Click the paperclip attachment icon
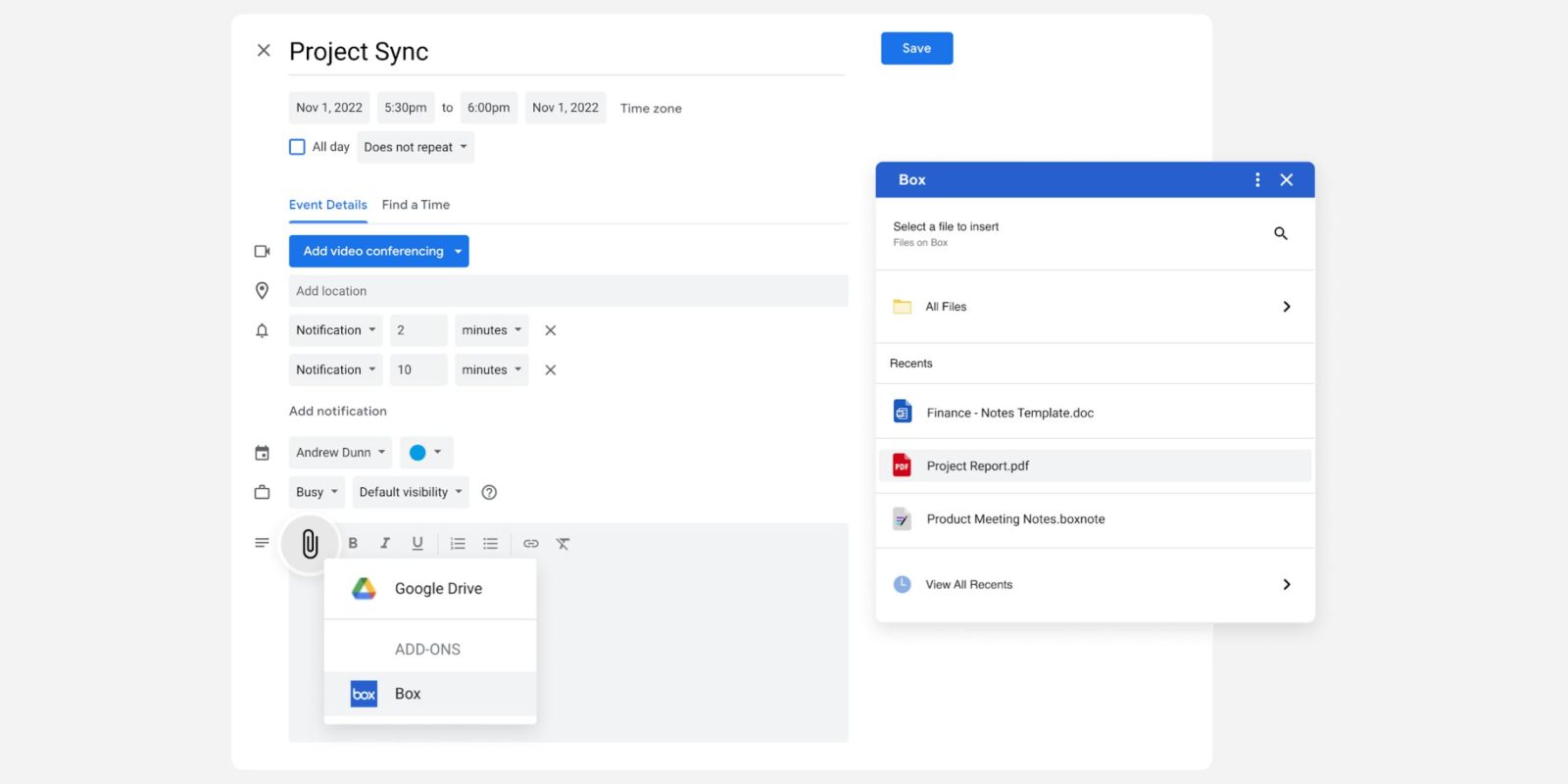Image resolution: width=1568 pixels, height=784 pixels. coord(310,544)
